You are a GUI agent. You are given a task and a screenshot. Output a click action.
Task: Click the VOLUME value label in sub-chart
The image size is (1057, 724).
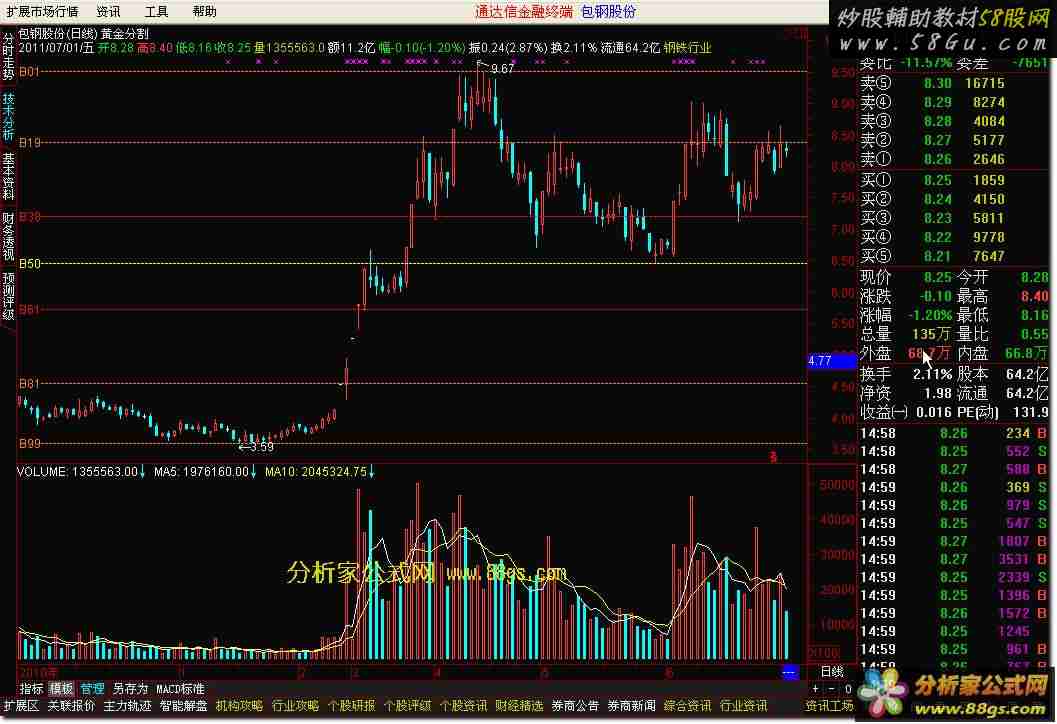[x=81, y=472]
